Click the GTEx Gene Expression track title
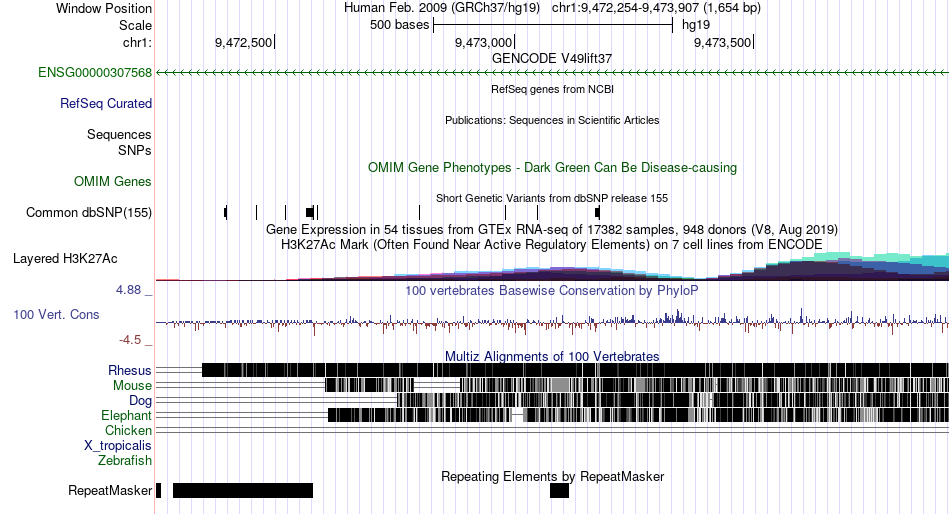The height and width of the screenshot is (514, 950). point(552,230)
